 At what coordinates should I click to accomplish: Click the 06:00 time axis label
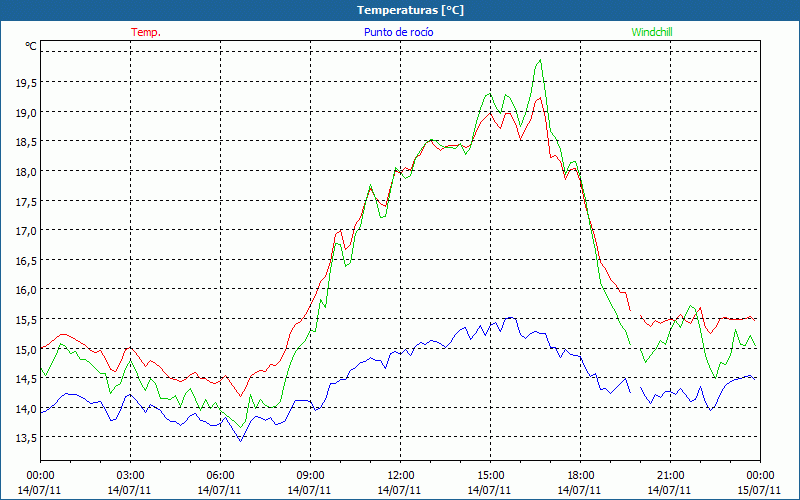[220, 476]
